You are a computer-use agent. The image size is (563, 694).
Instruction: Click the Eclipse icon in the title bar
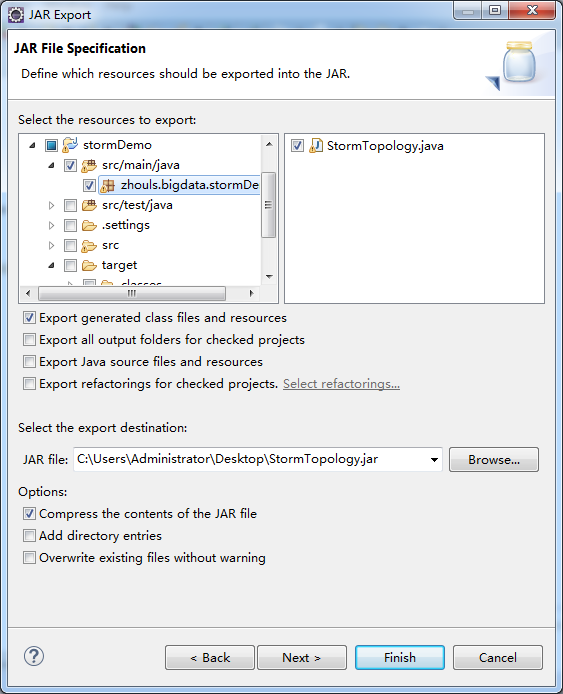point(16,15)
